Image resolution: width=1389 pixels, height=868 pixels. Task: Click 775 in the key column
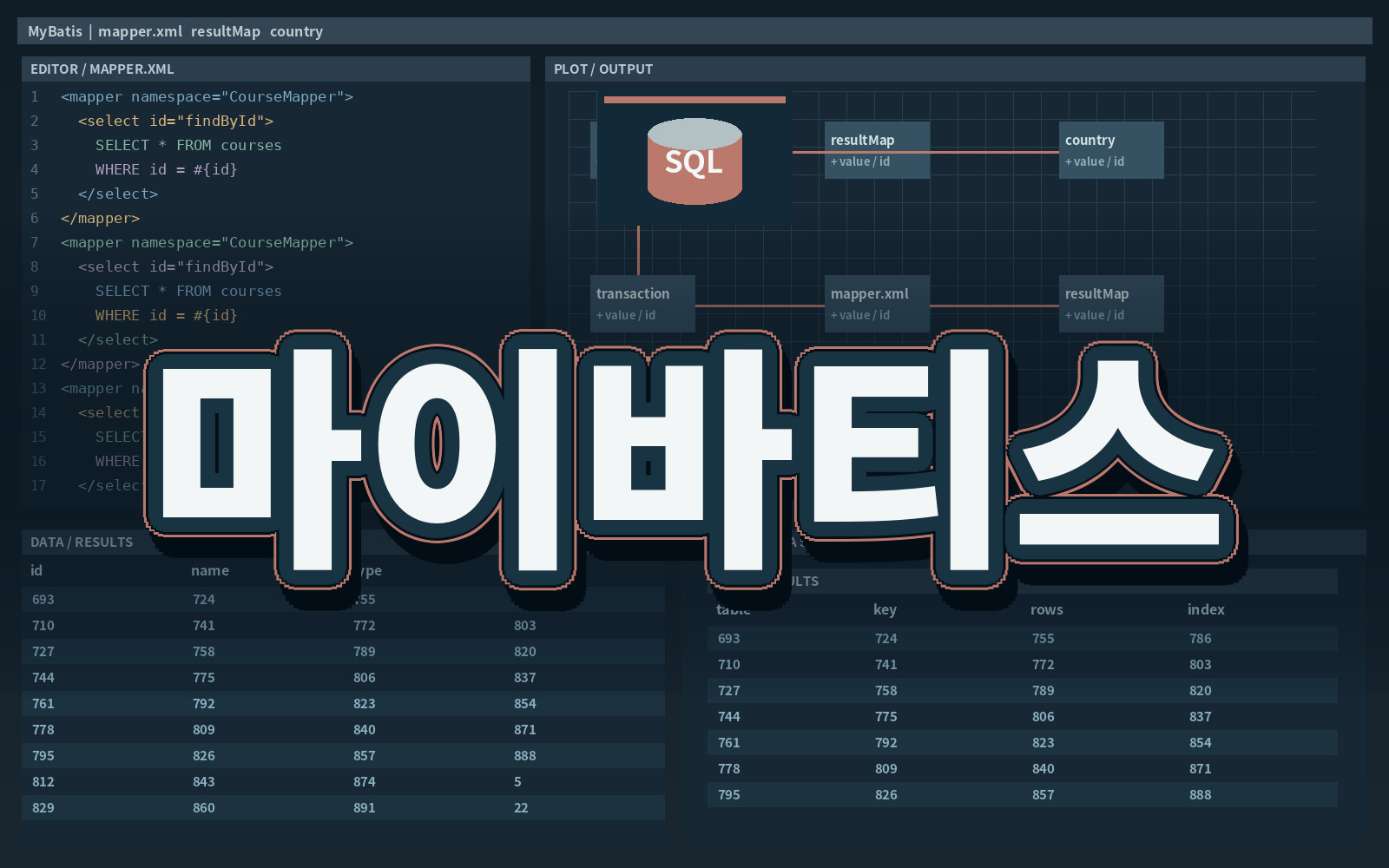pos(886,716)
